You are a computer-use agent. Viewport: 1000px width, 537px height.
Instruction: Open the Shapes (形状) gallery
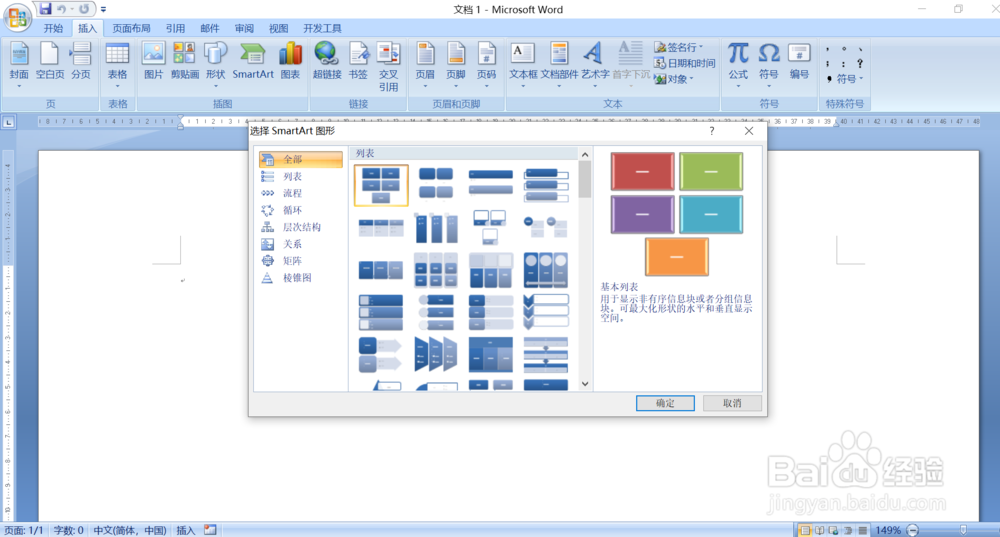pyautogui.click(x=216, y=62)
